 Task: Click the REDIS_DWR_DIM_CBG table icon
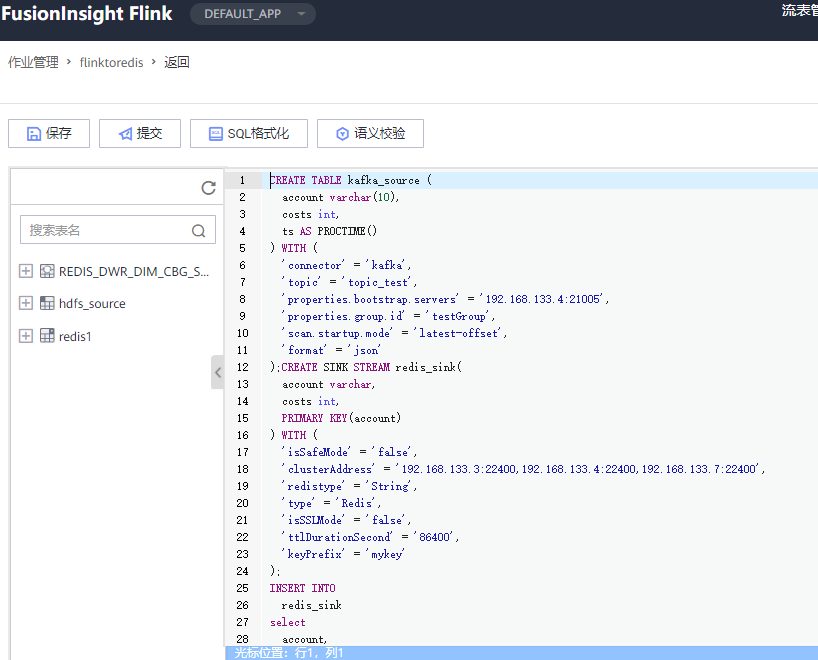coord(47,271)
